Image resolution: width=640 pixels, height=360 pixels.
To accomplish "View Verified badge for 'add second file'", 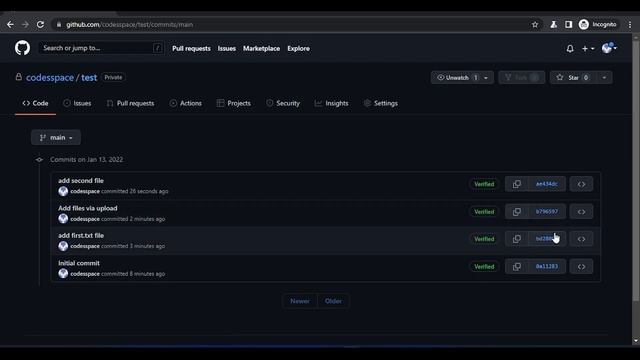I will pyautogui.click(x=484, y=184).
